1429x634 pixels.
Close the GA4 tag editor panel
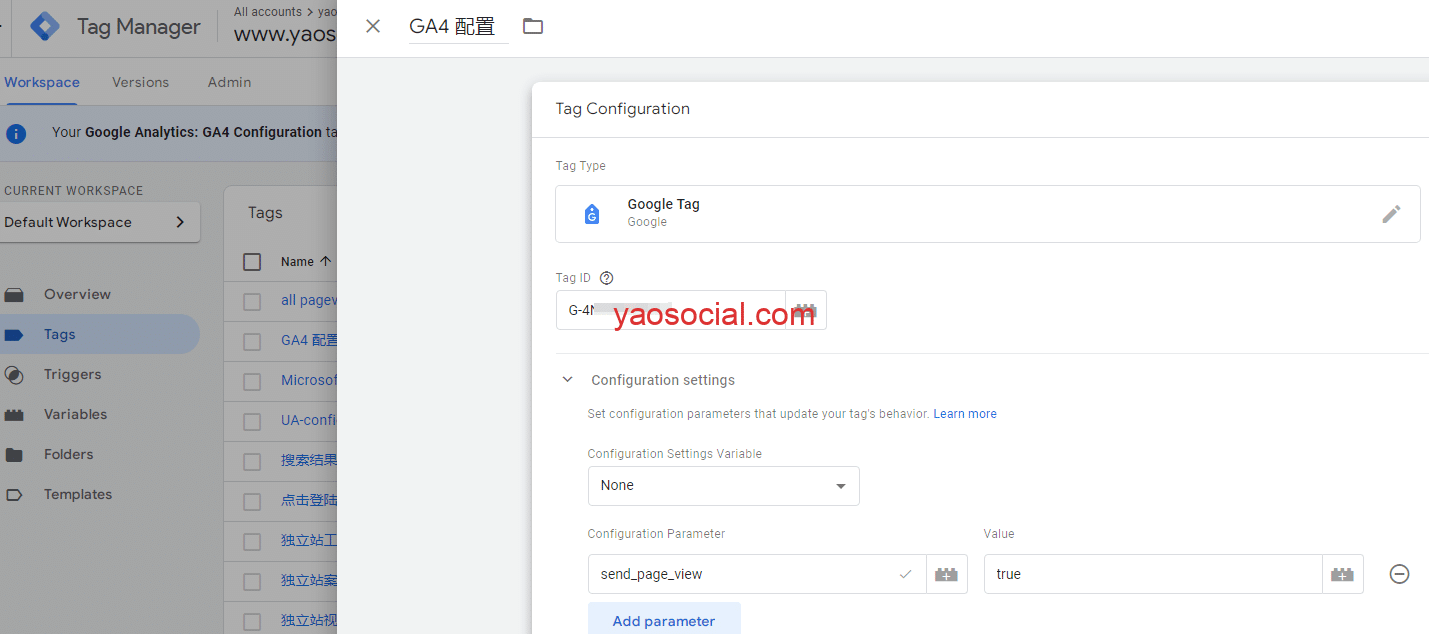click(x=373, y=26)
